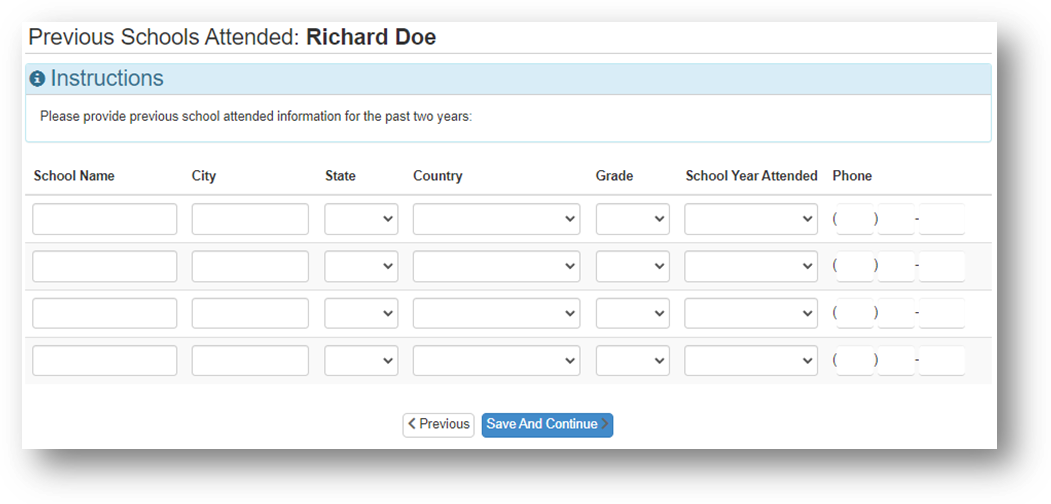Viewport: 1051px width, 504px height.
Task: Click the School Name column header
Action: pos(74,176)
